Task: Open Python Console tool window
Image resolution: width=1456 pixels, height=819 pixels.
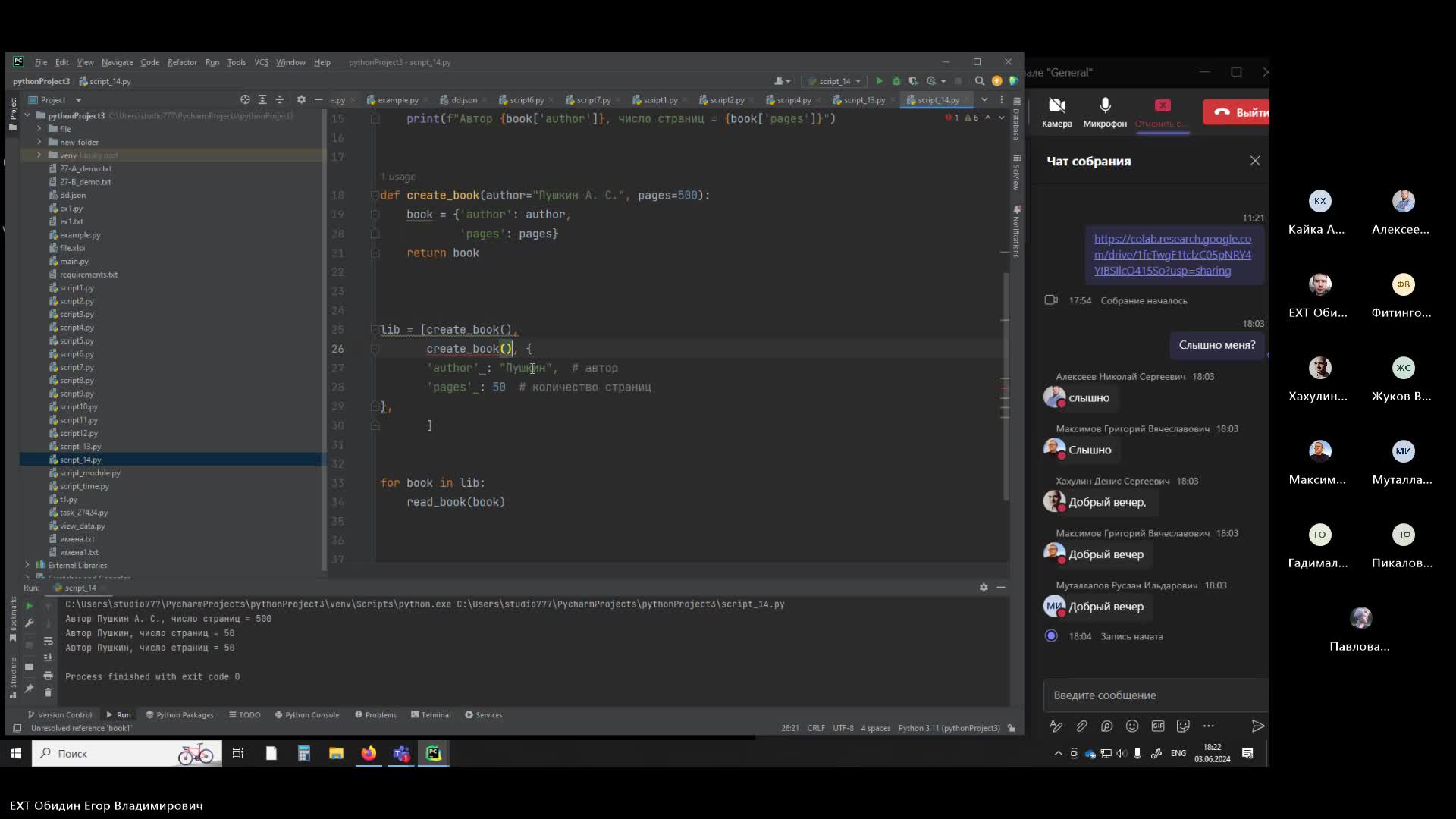Action: coord(307,715)
